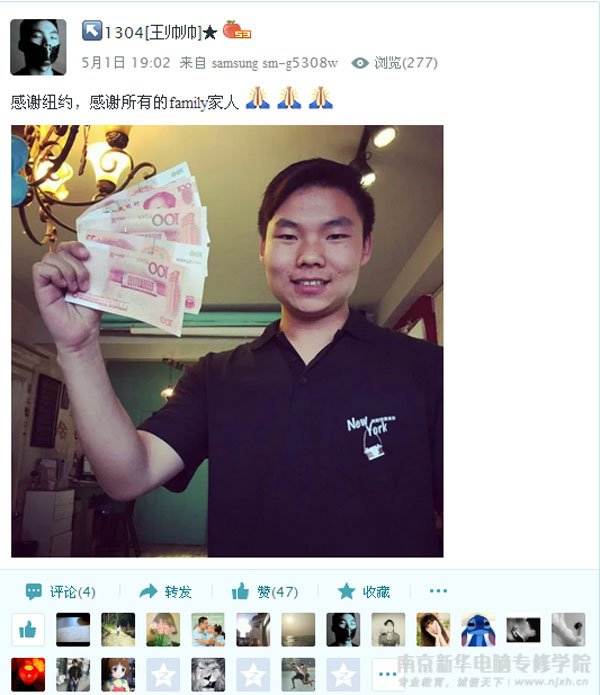Open the posted money photo
The height and width of the screenshot is (695, 600).
pos(227,341)
